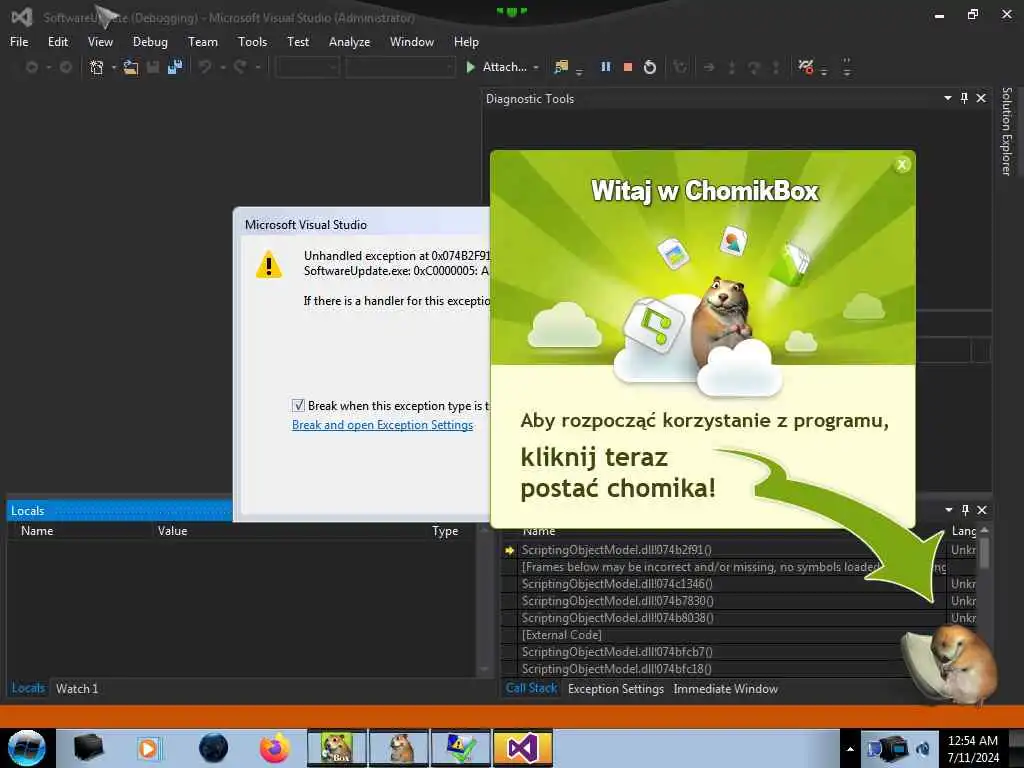Click the Navigate Forward icon

65,67
